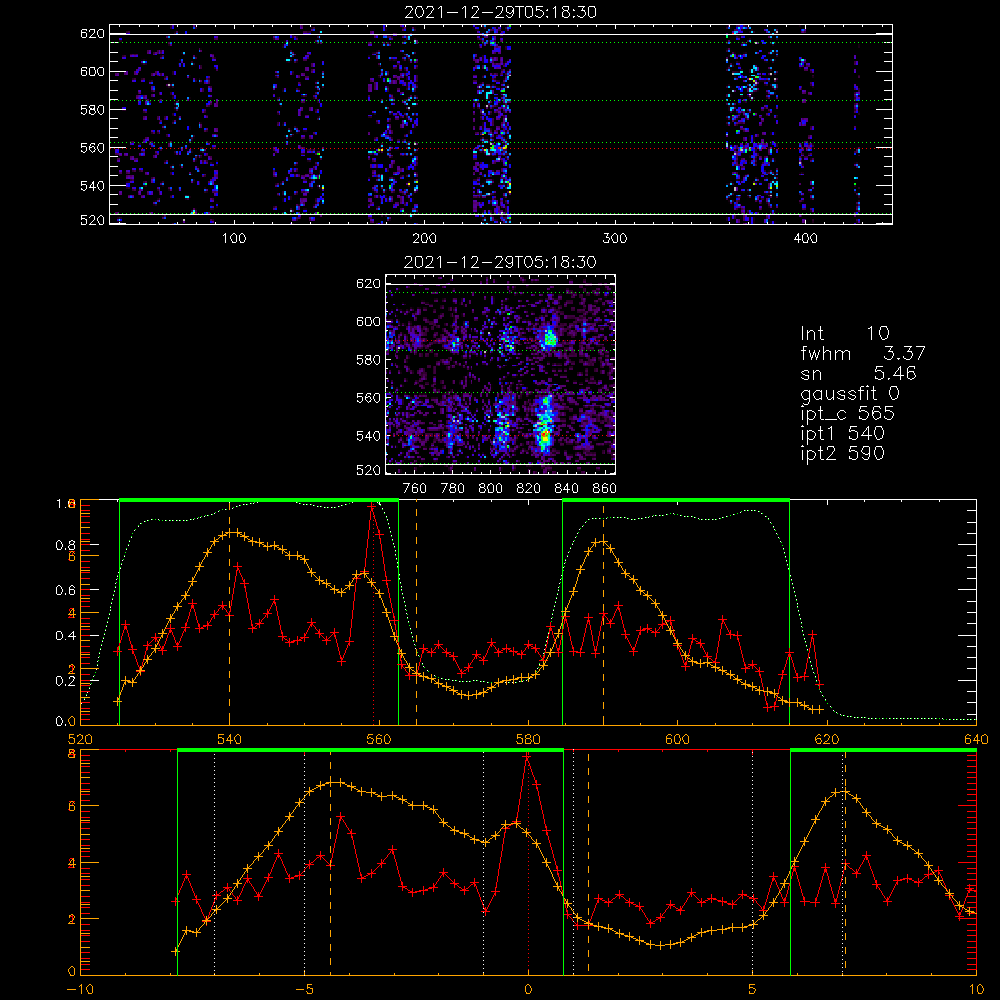This screenshot has height=1000, width=1000.
Task: Select the 'Int 10' readout
Action: (x=844, y=333)
